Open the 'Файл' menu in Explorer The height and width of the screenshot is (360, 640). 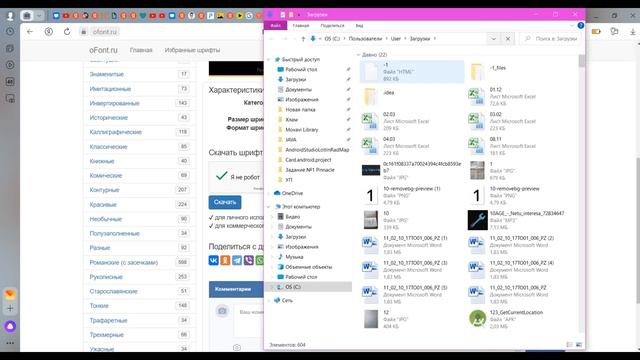(x=276, y=26)
